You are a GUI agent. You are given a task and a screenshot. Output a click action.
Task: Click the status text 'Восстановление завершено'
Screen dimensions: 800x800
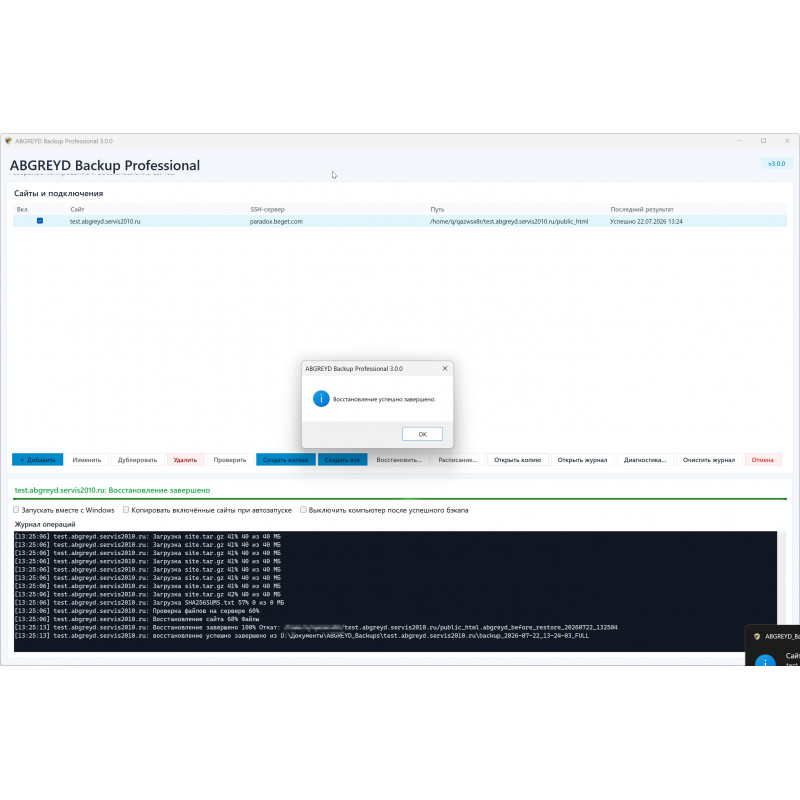click(x=159, y=490)
